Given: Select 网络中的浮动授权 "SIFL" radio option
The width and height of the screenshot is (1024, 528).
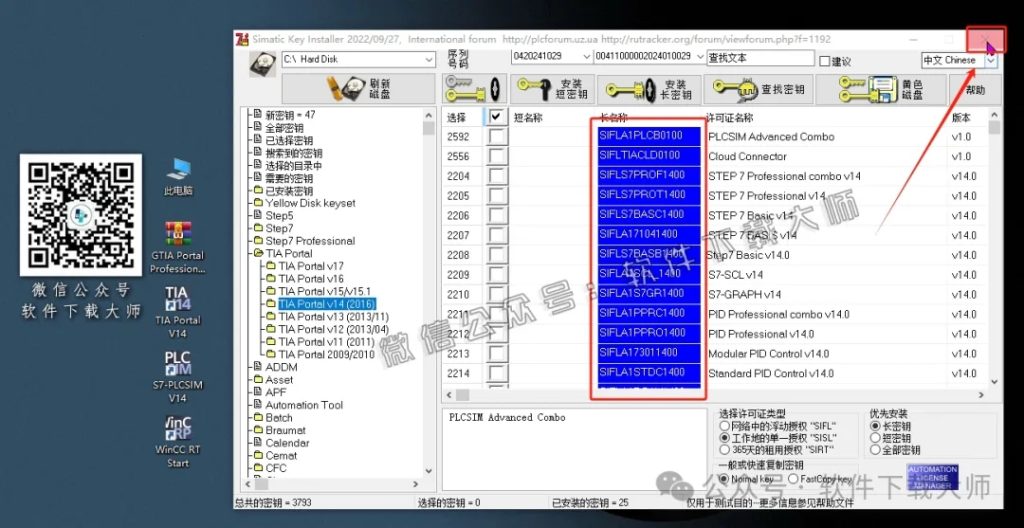Looking at the screenshot, I should pyautogui.click(x=724, y=426).
